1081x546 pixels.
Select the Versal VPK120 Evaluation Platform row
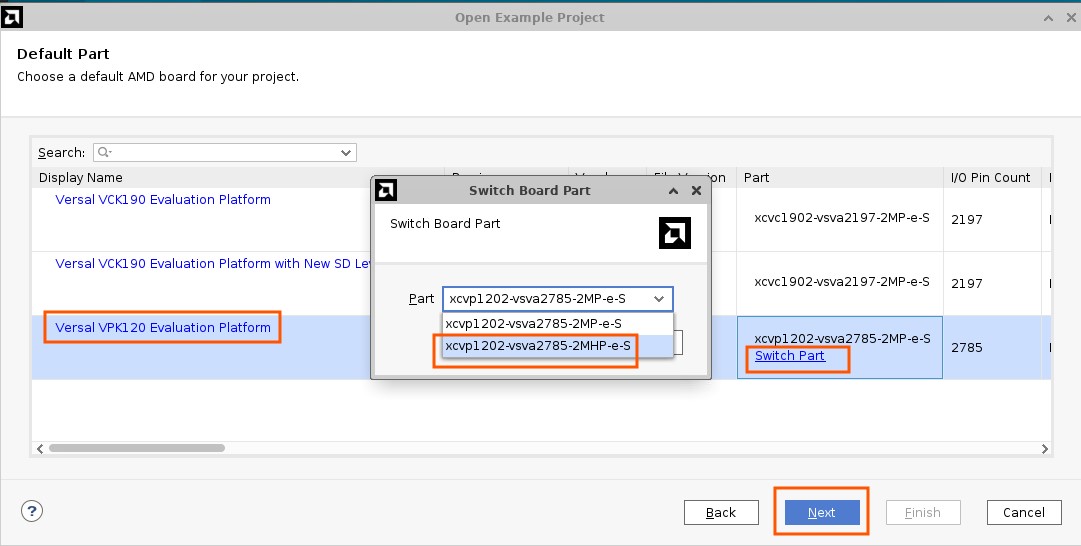point(163,328)
